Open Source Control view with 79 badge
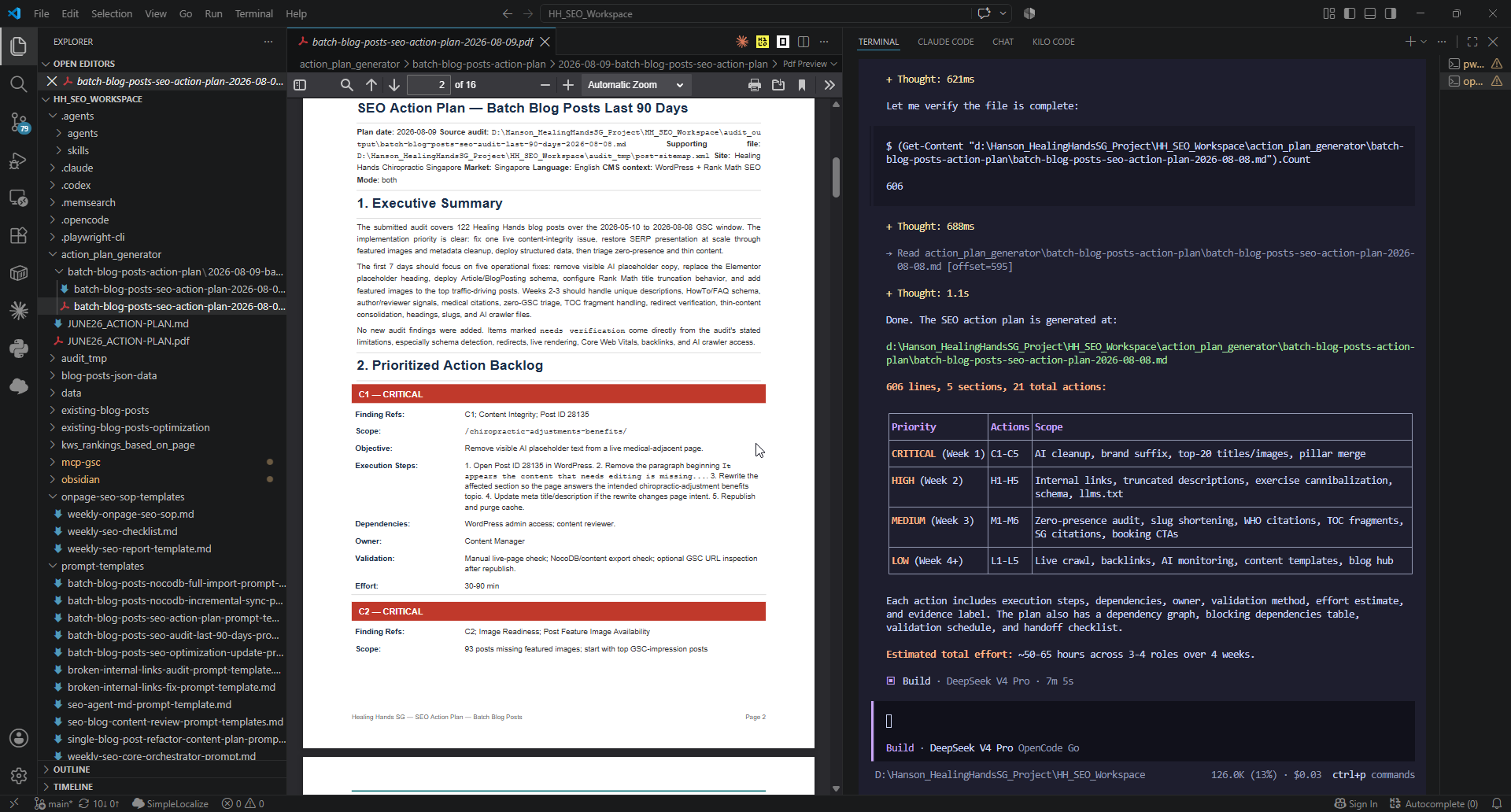This screenshot has height=812, width=1511. coord(19,122)
